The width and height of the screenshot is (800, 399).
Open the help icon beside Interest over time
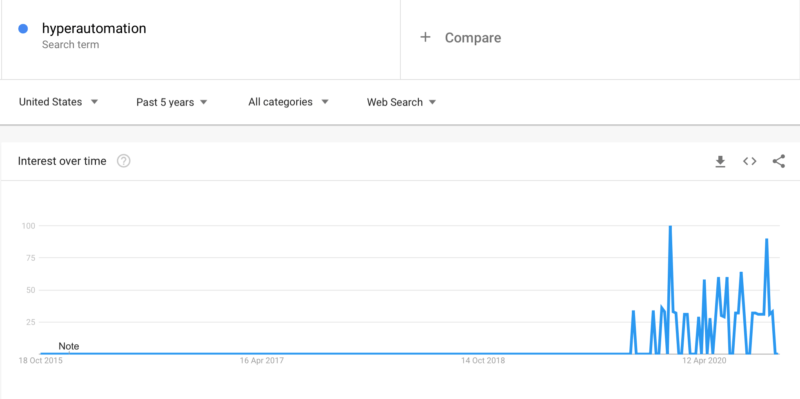123,161
